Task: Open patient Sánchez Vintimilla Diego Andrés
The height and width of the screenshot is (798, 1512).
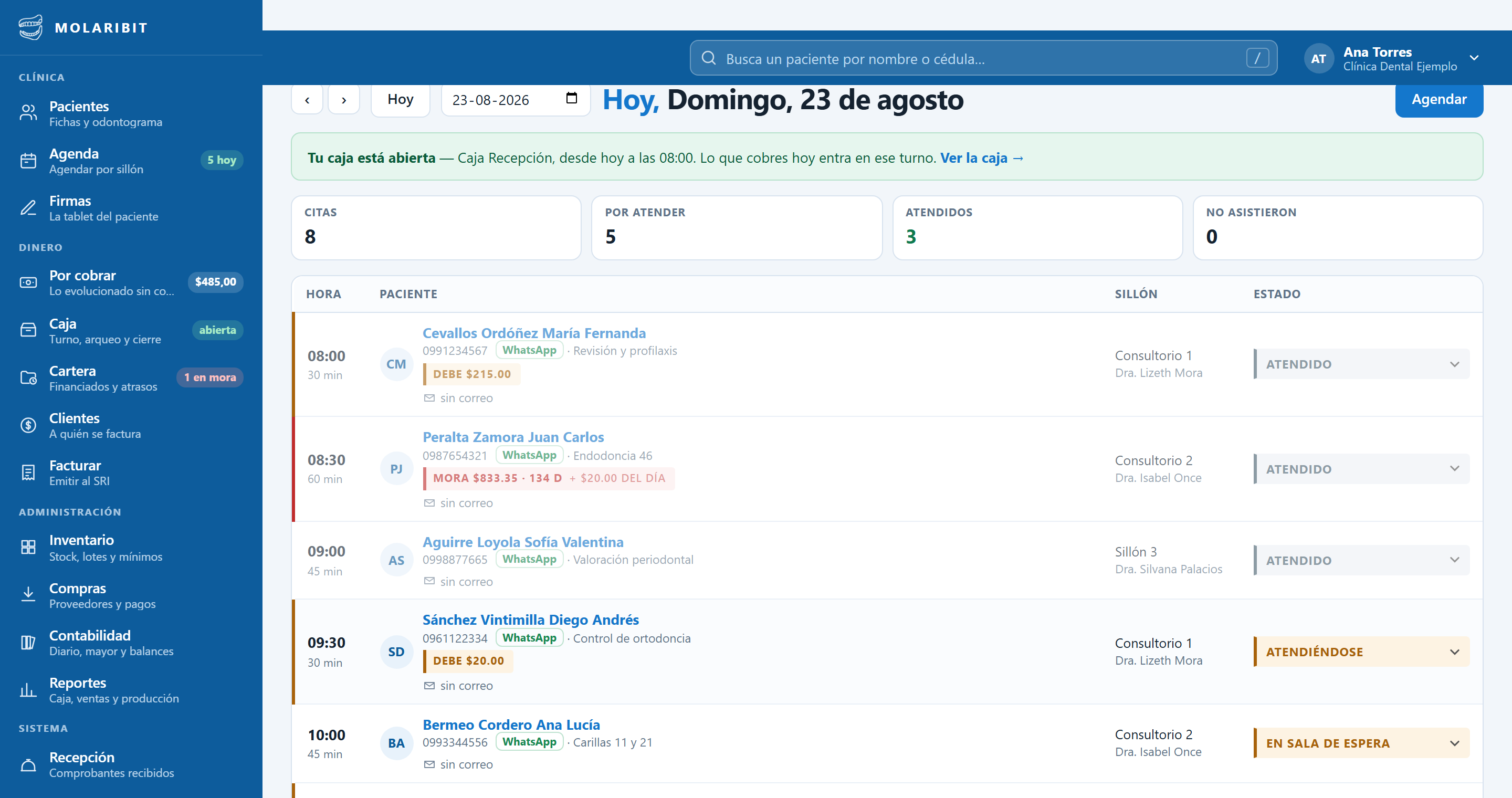Action: point(531,619)
